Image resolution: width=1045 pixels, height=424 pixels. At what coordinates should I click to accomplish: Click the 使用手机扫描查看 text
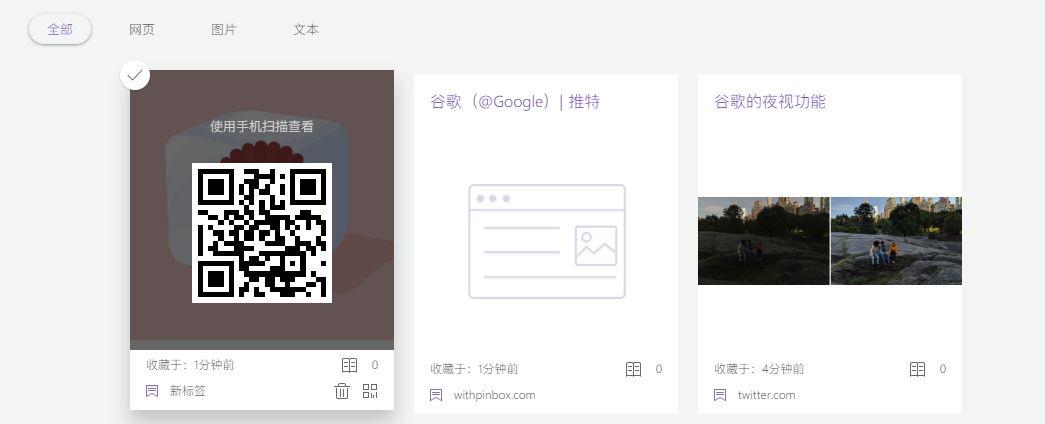tap(262, 126)
